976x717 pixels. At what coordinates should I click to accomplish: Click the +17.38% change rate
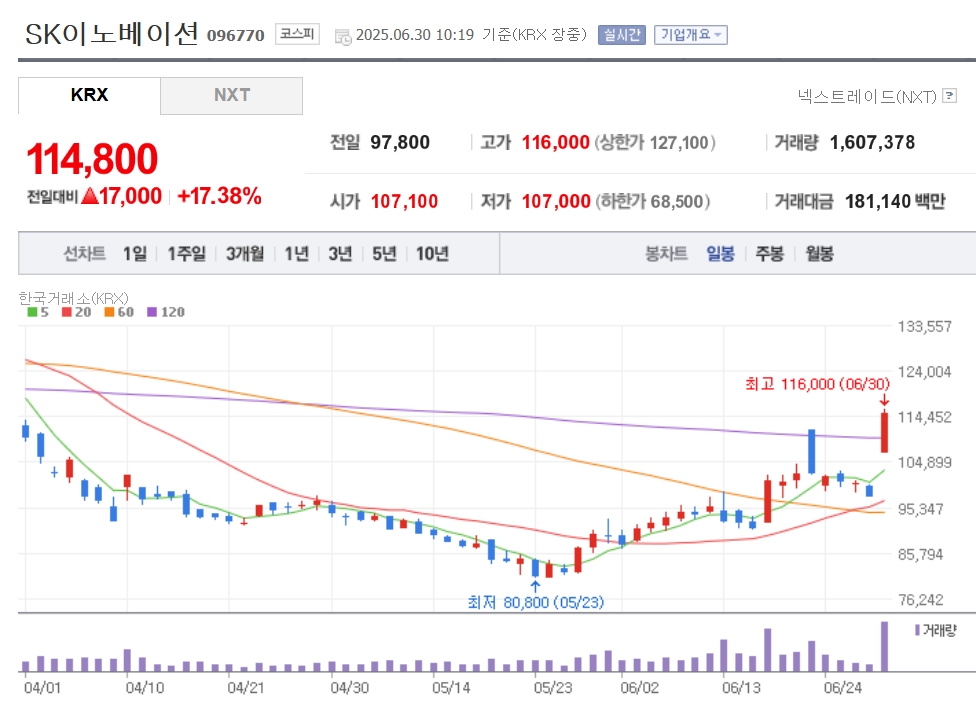pos(219,196)
